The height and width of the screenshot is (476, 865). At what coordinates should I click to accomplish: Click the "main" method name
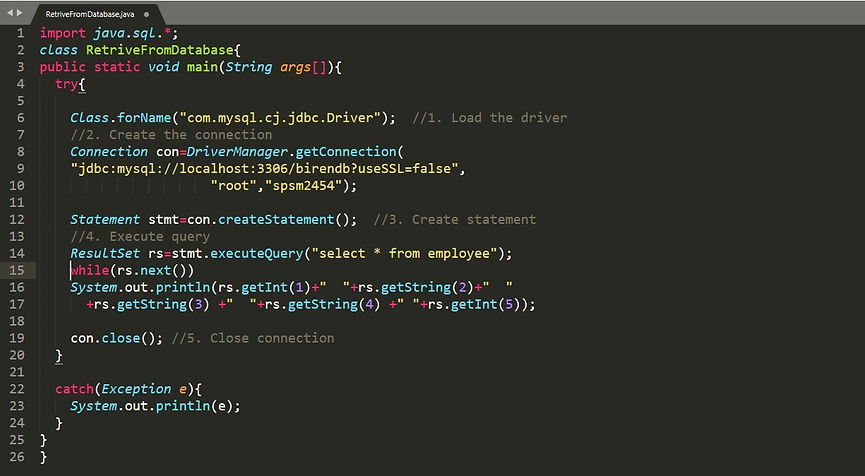[x=202, y=67]
